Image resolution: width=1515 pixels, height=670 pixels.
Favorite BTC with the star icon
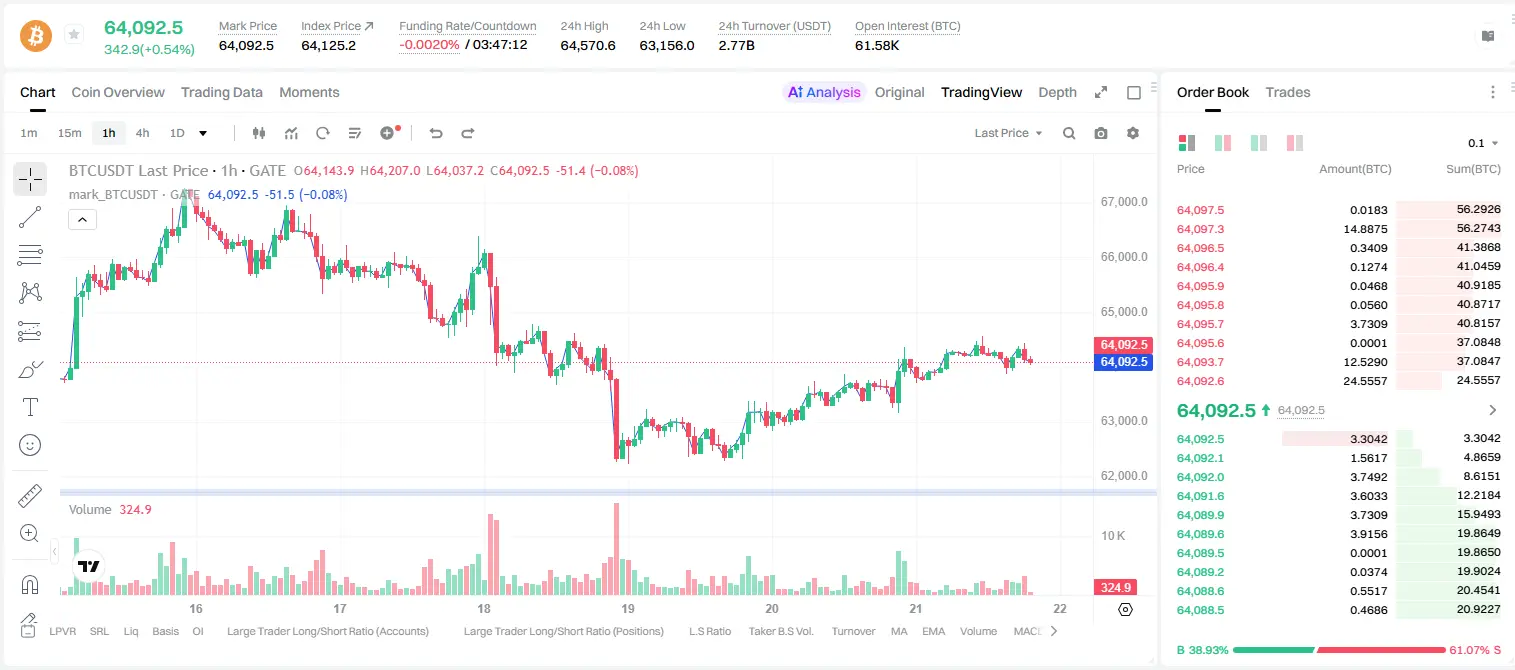[73, 35]
